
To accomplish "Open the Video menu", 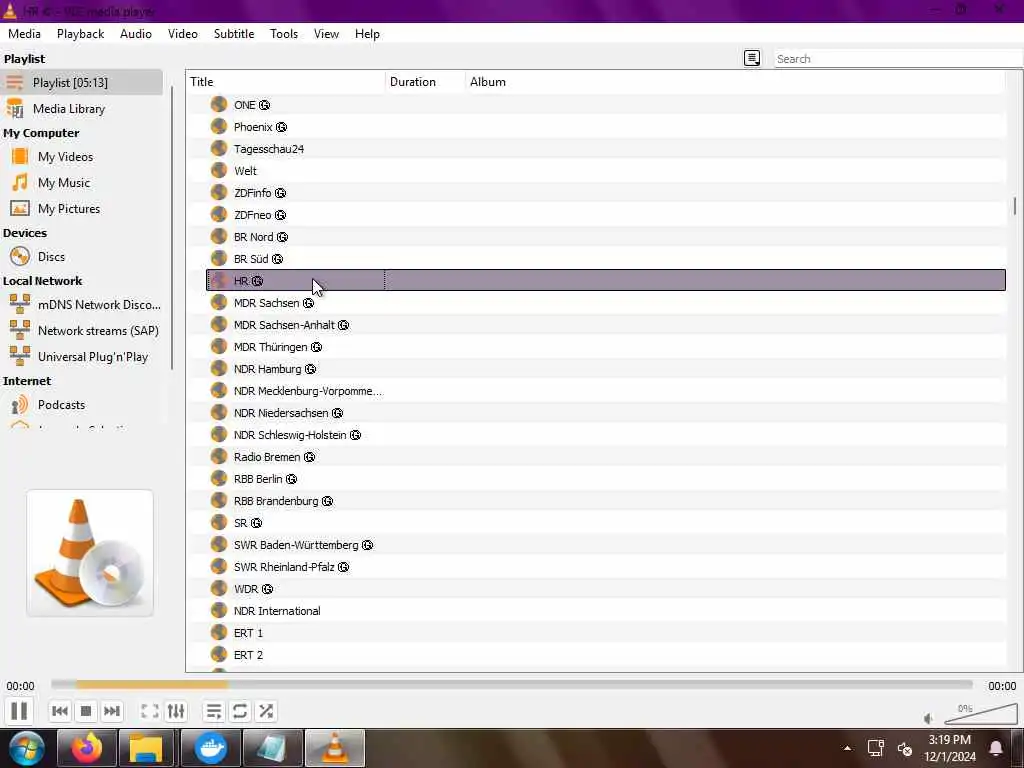I will pyautogui.click(x=183, y=34).
